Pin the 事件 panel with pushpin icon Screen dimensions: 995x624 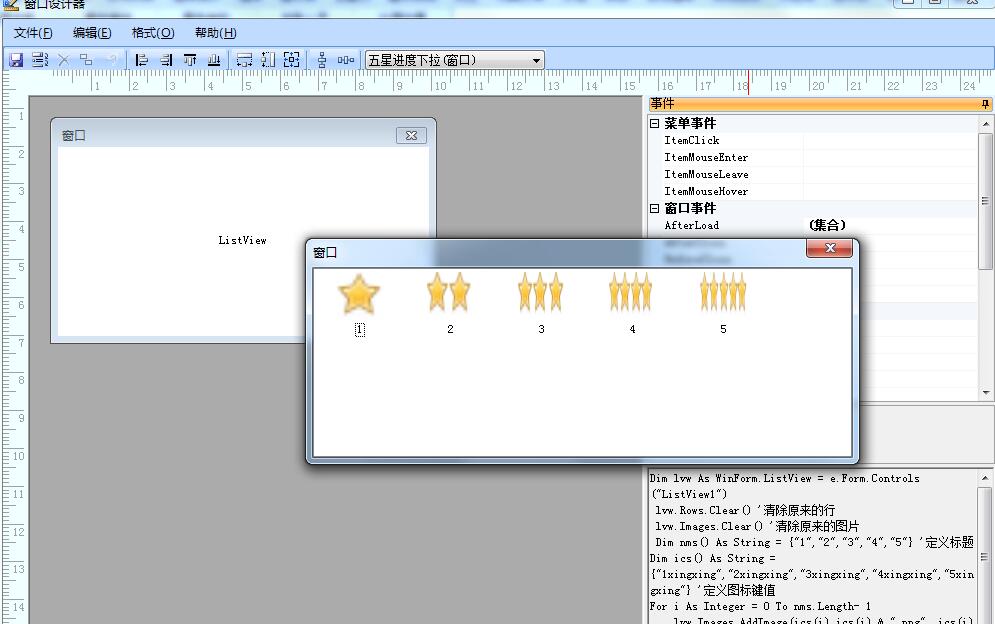click(x=985, y=103)
